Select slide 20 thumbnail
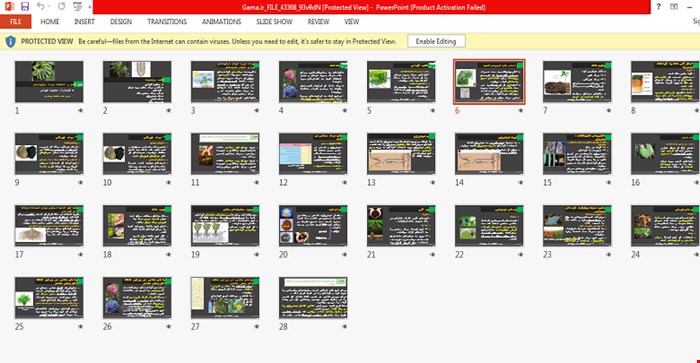Viewport: 700px width, 363px height. 313,225
